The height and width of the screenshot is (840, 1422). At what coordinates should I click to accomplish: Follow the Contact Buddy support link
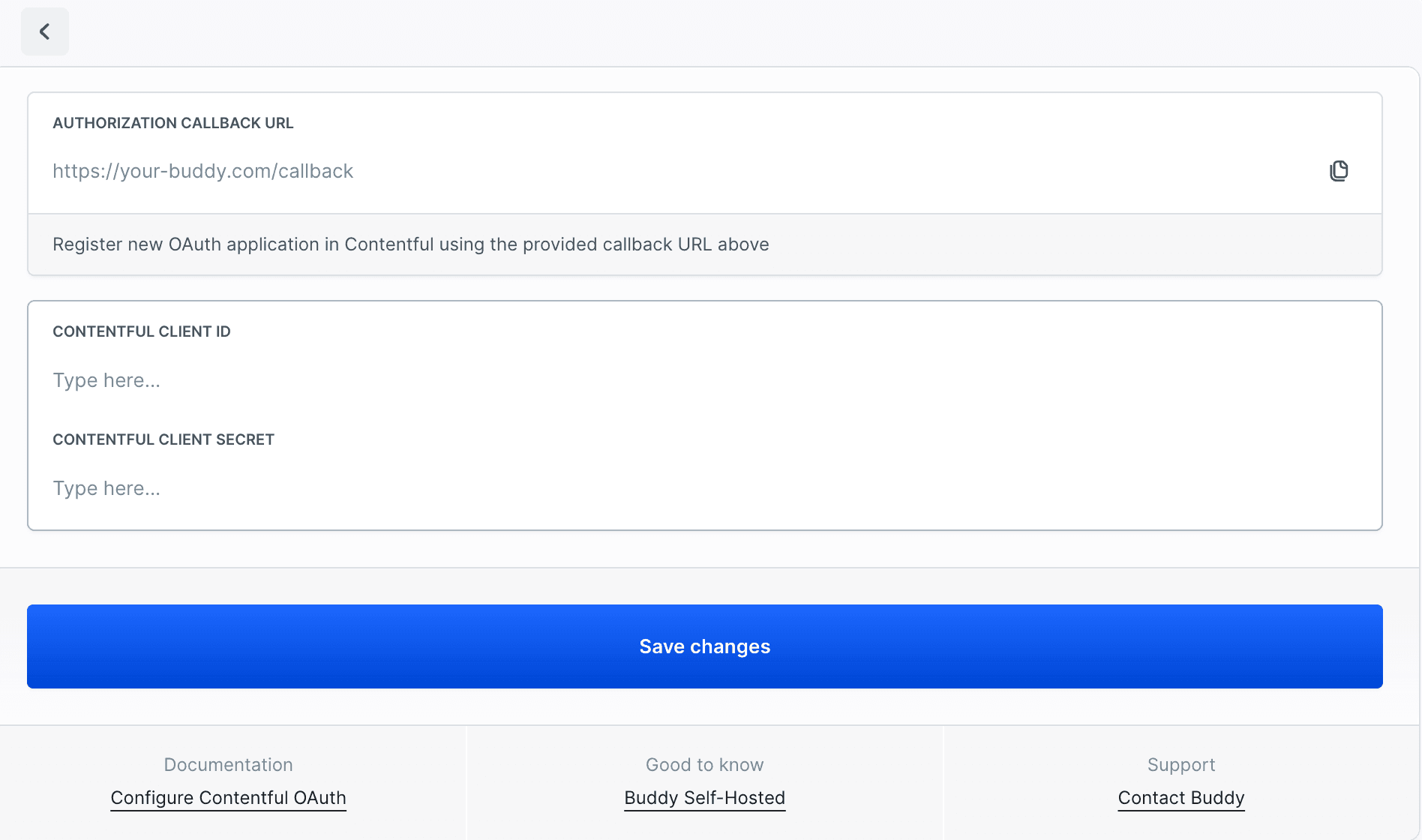(1180, 798)
